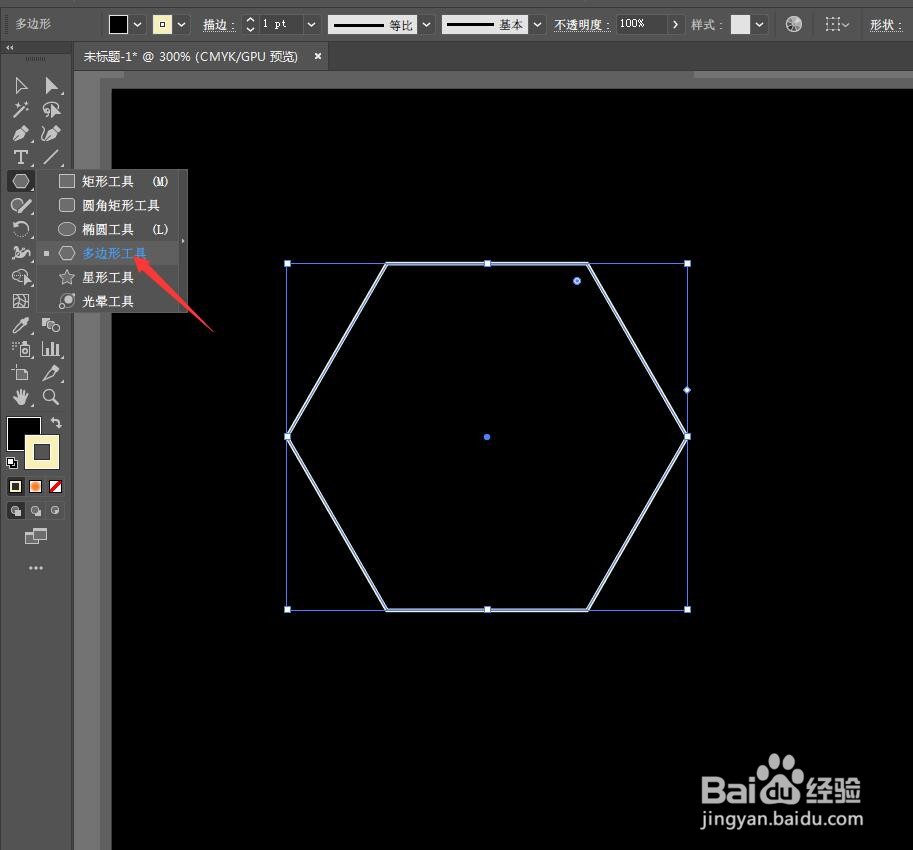Select the Rotate tool

(x=21, y=229)
